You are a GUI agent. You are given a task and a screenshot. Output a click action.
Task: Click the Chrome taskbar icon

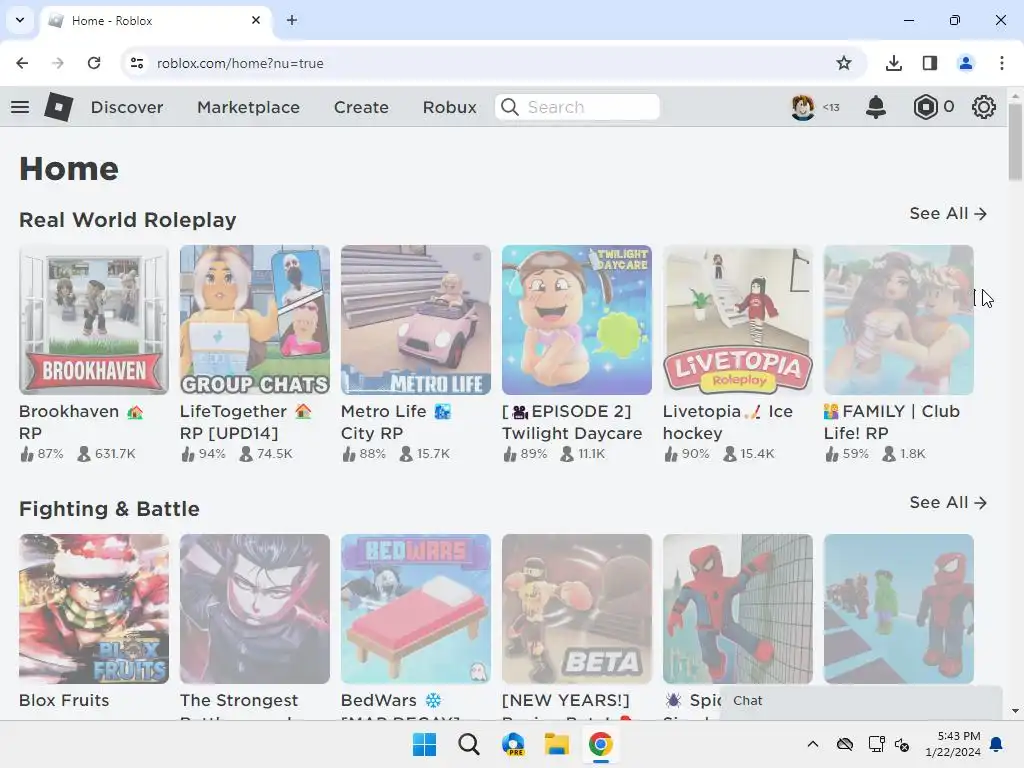tap(600, 744)
